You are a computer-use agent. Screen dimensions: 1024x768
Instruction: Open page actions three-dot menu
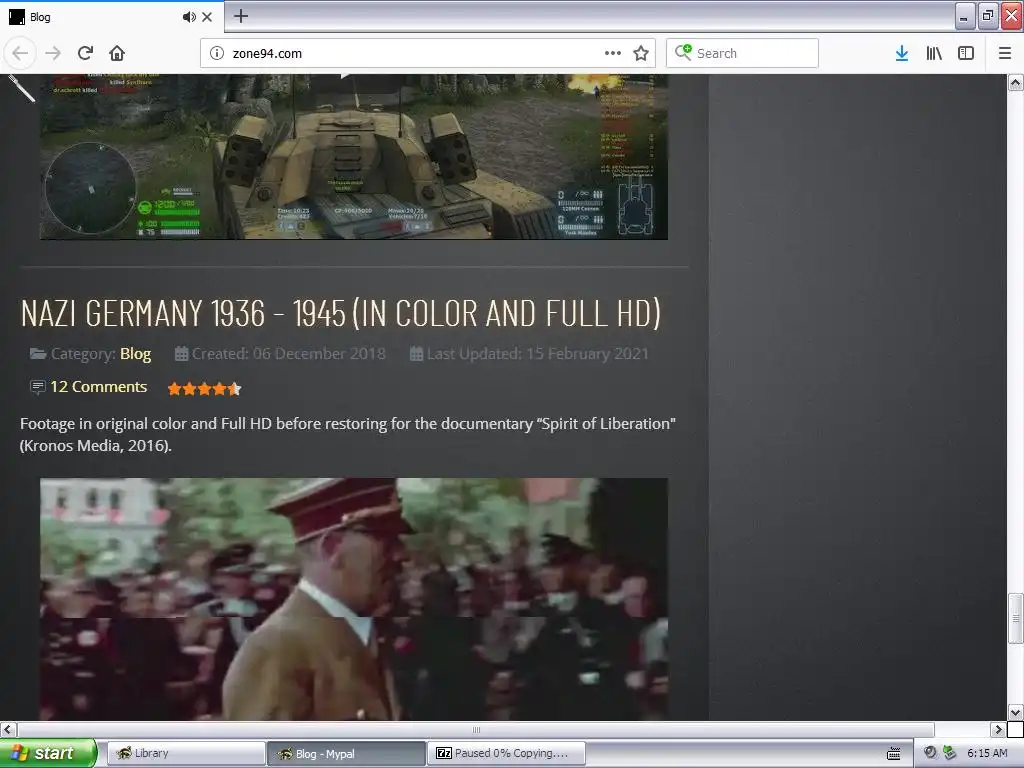point(613,53)
